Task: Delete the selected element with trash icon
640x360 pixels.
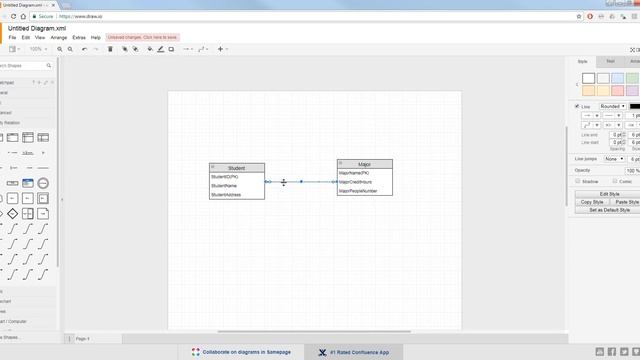Action: pos(110,49)
